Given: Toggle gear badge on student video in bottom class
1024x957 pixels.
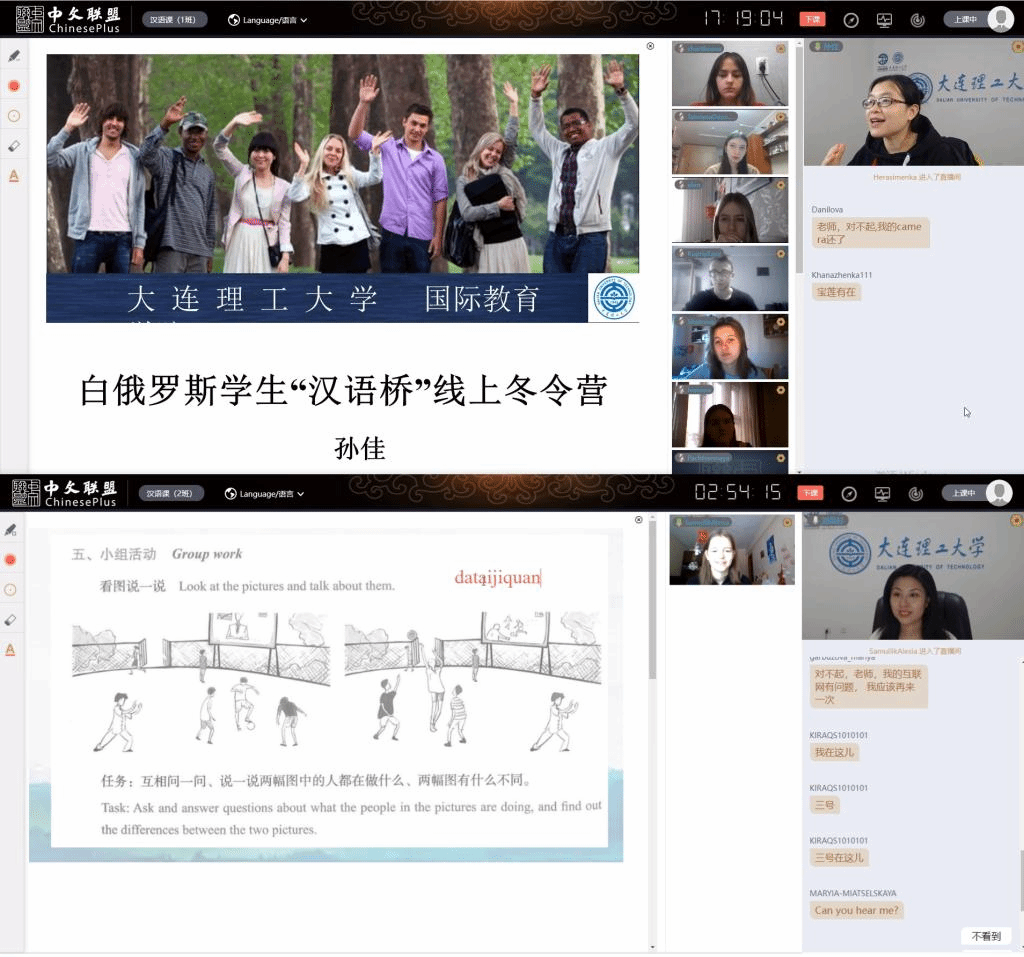Looking at the screenshot, I should click(787, 521).
